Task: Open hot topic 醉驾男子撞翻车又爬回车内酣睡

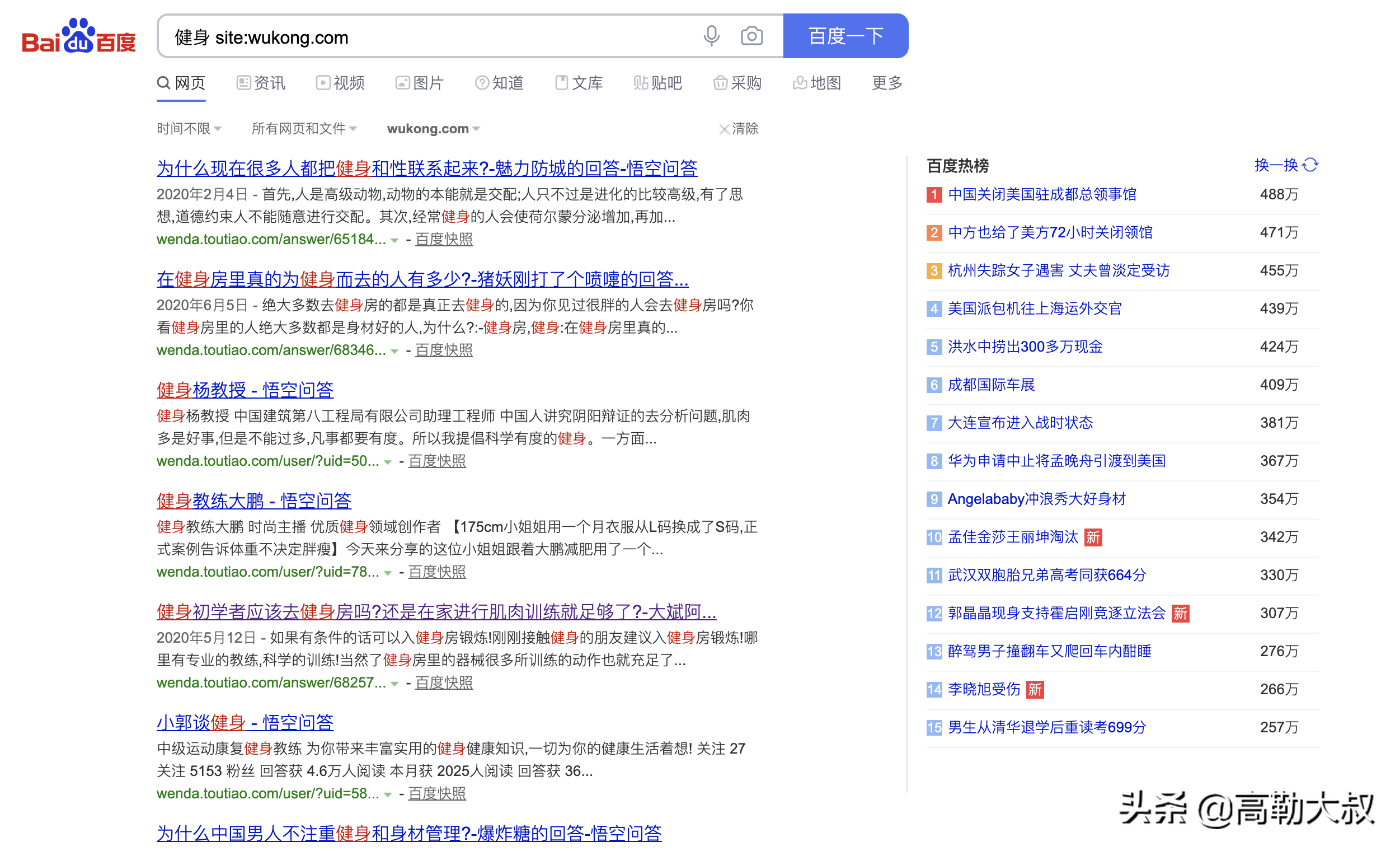Action: [x=1049, y=651]
